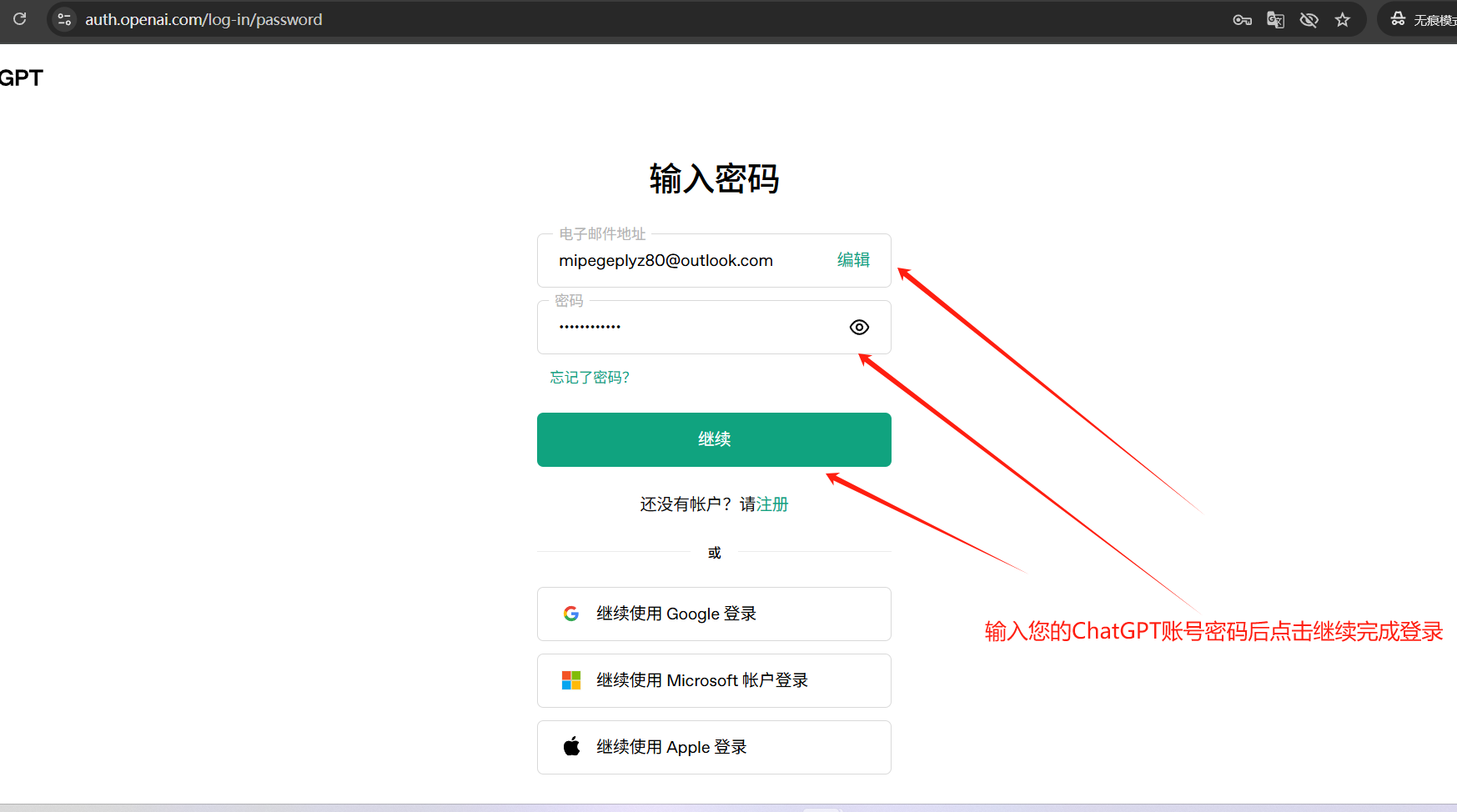Image resolution: width=1457 pixels, height=812 pixels.
Task: Select the 还没有帐户？请 text
Action: coord(698,504)
